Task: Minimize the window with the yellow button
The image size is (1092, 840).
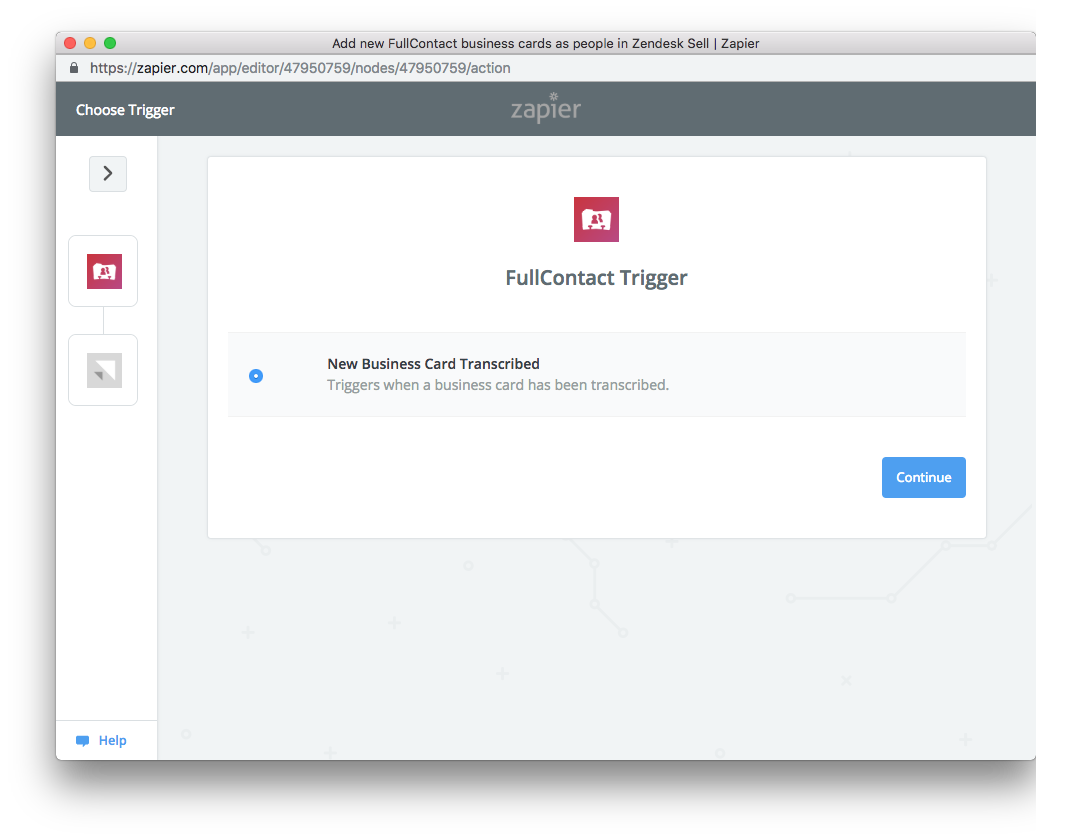Action: pos(90,43)
